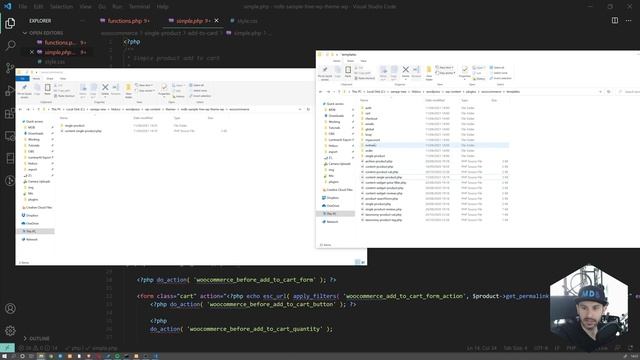Open the editor More Actions ellipsis in VS Code

coord(629,20)
